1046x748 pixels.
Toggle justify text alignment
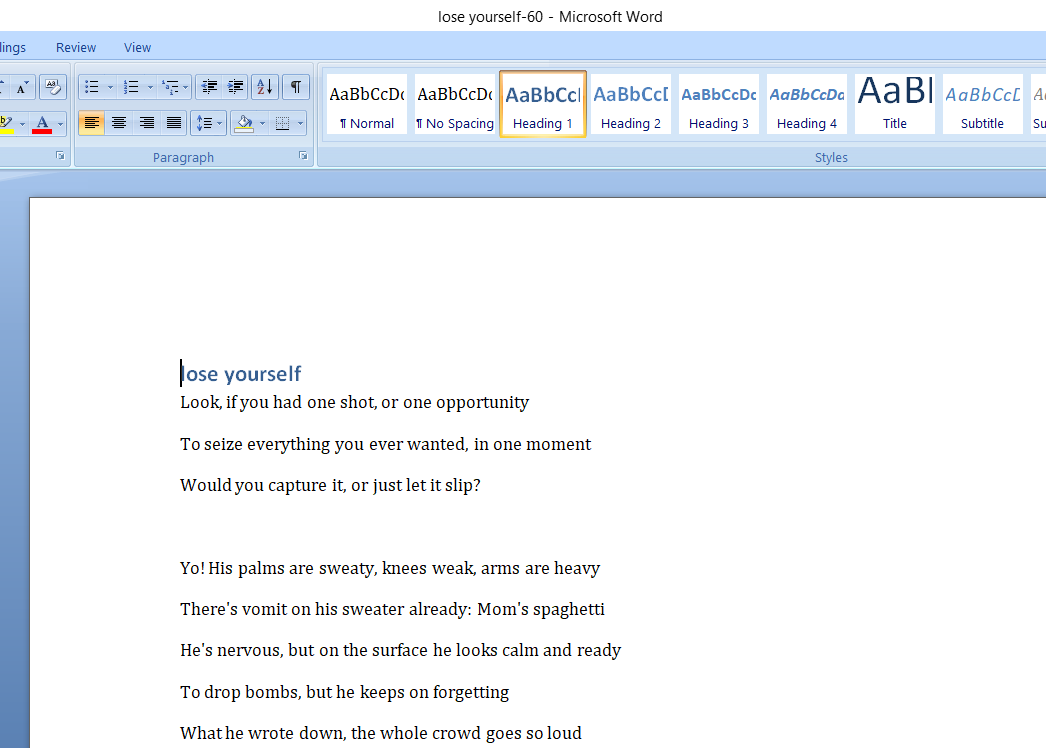(173, 123)
